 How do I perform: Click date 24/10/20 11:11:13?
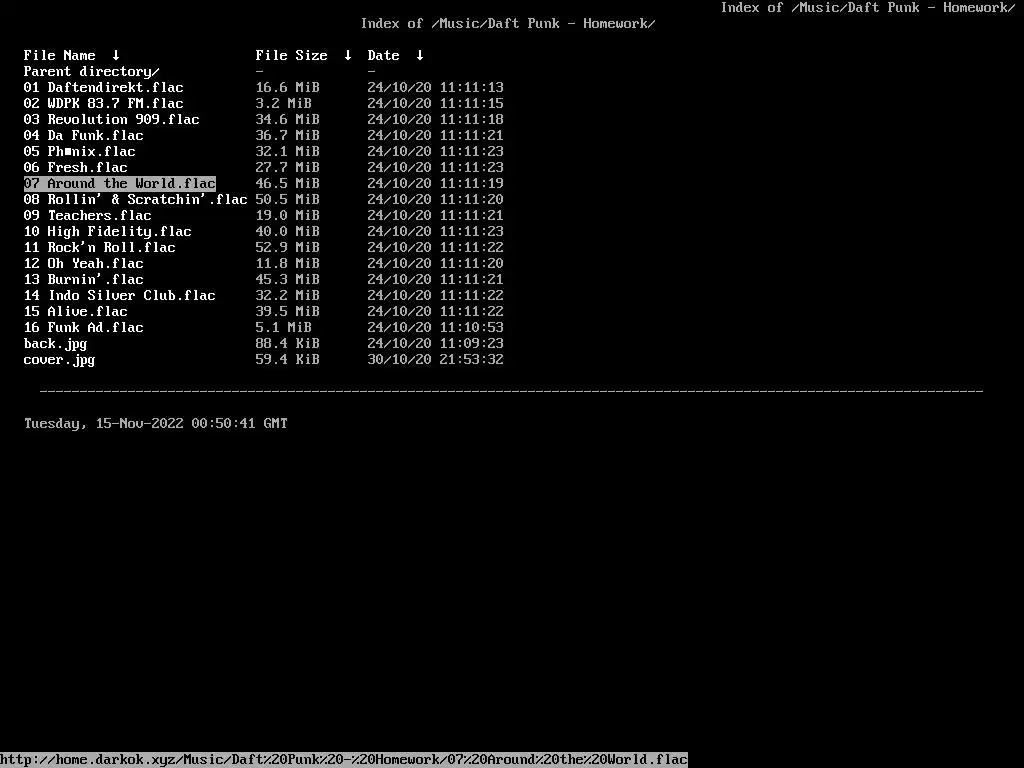pos(435,88)
